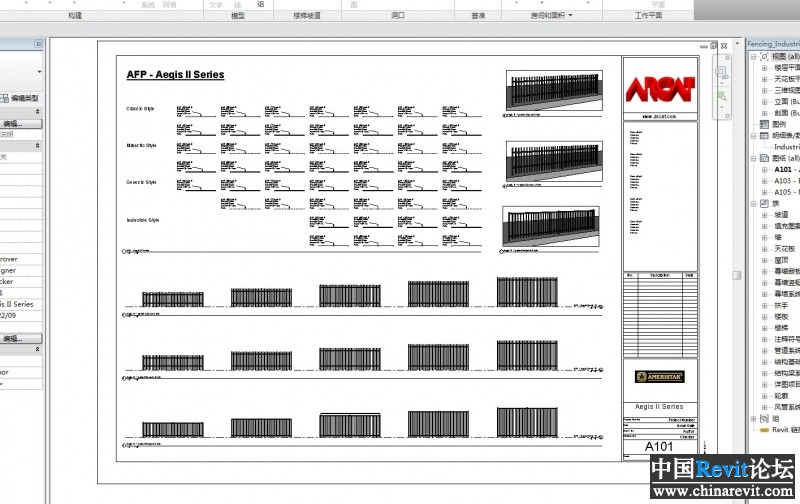
Task: Click the A101 sheet number in title block
Action: (659, 446)
